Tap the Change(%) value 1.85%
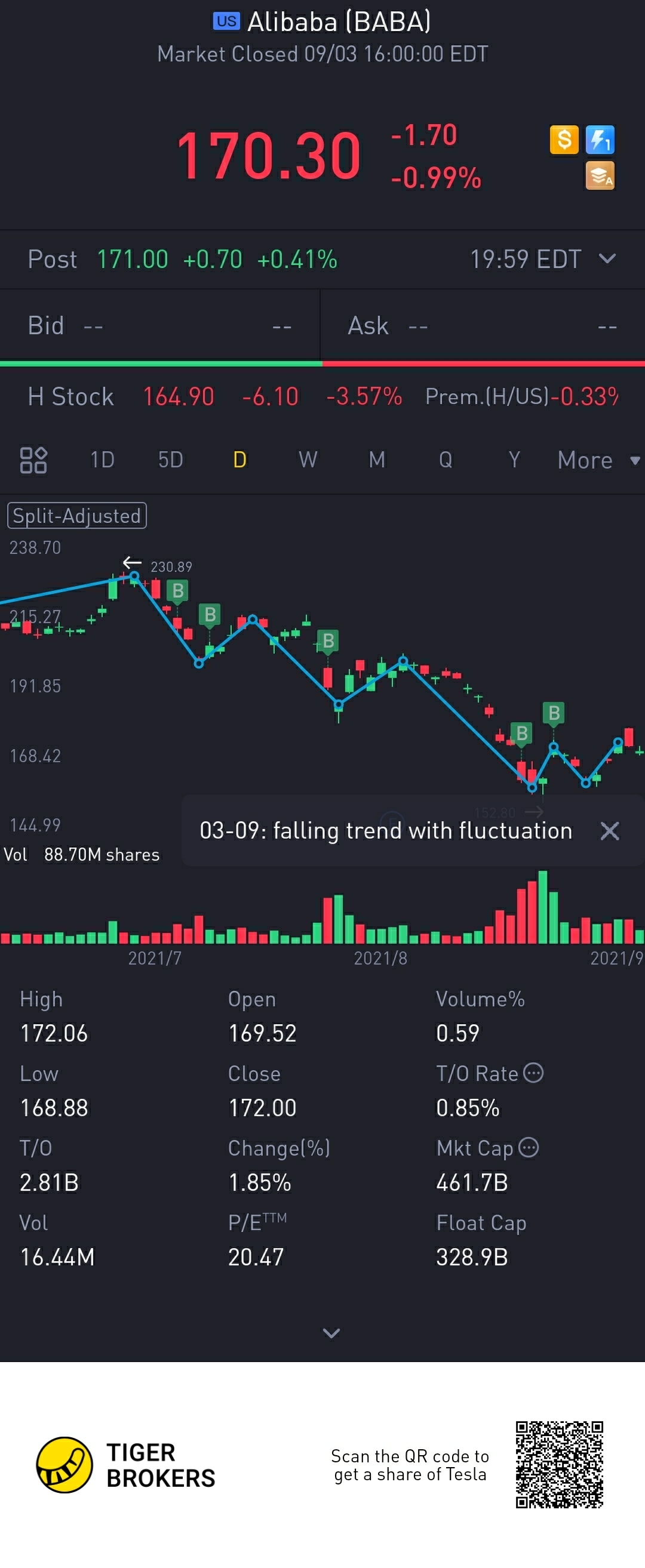This screenshot has width=645, height=1568. coord(260,1182)
